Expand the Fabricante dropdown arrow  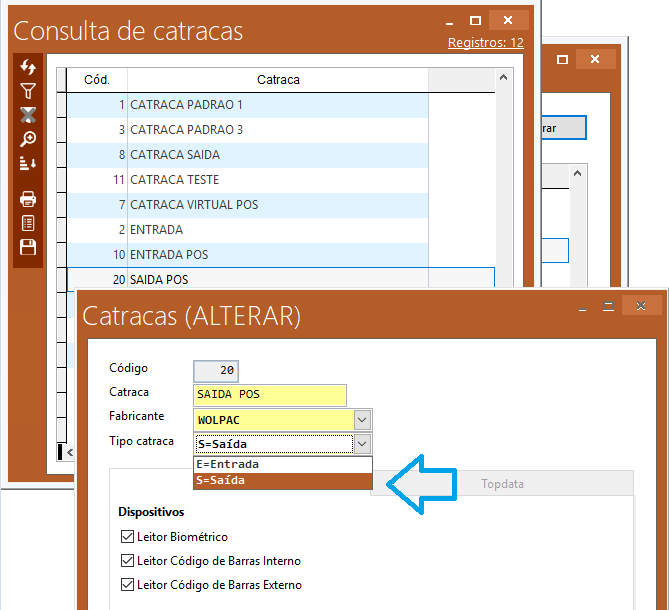tap(362, 420)
